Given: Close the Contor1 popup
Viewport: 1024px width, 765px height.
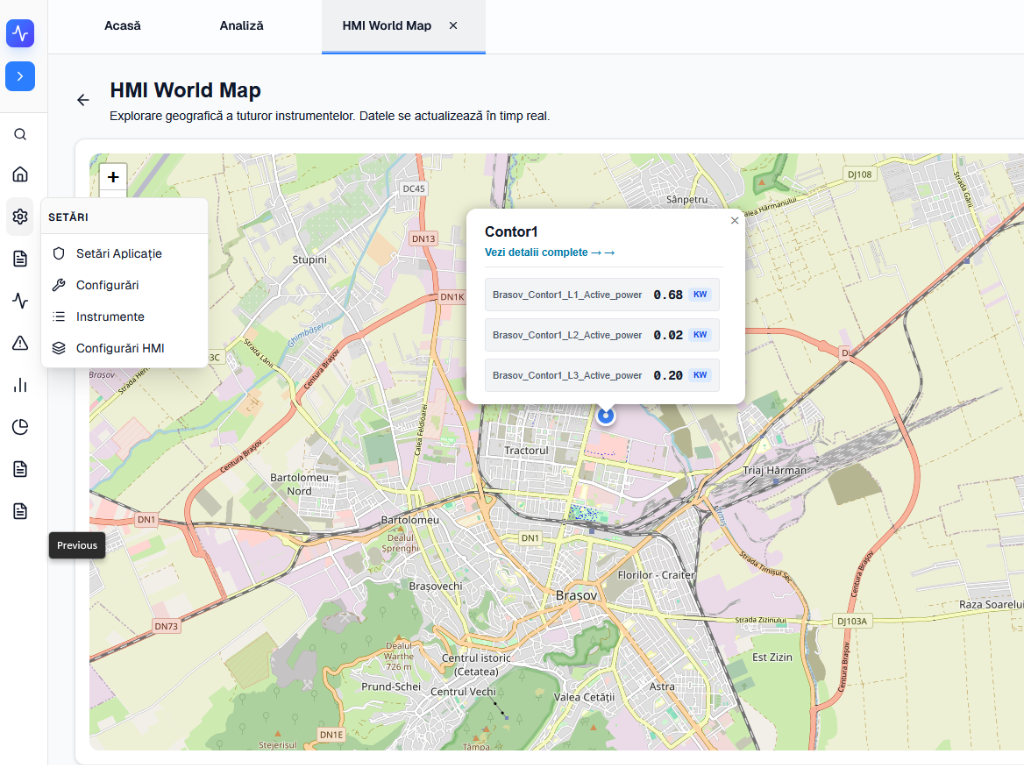Looking at the screenshot, I should [735, 221].
